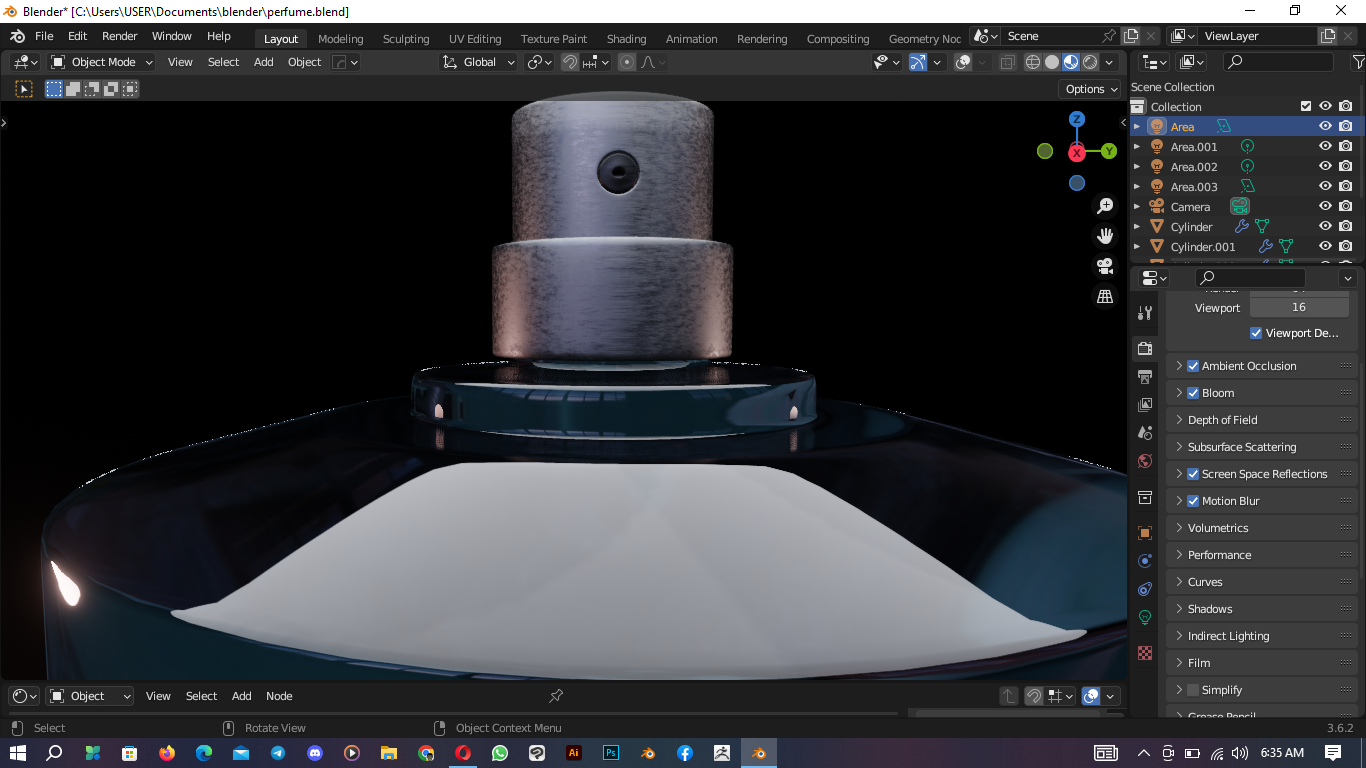Open the Output properties printer icon

(1145, 377)
